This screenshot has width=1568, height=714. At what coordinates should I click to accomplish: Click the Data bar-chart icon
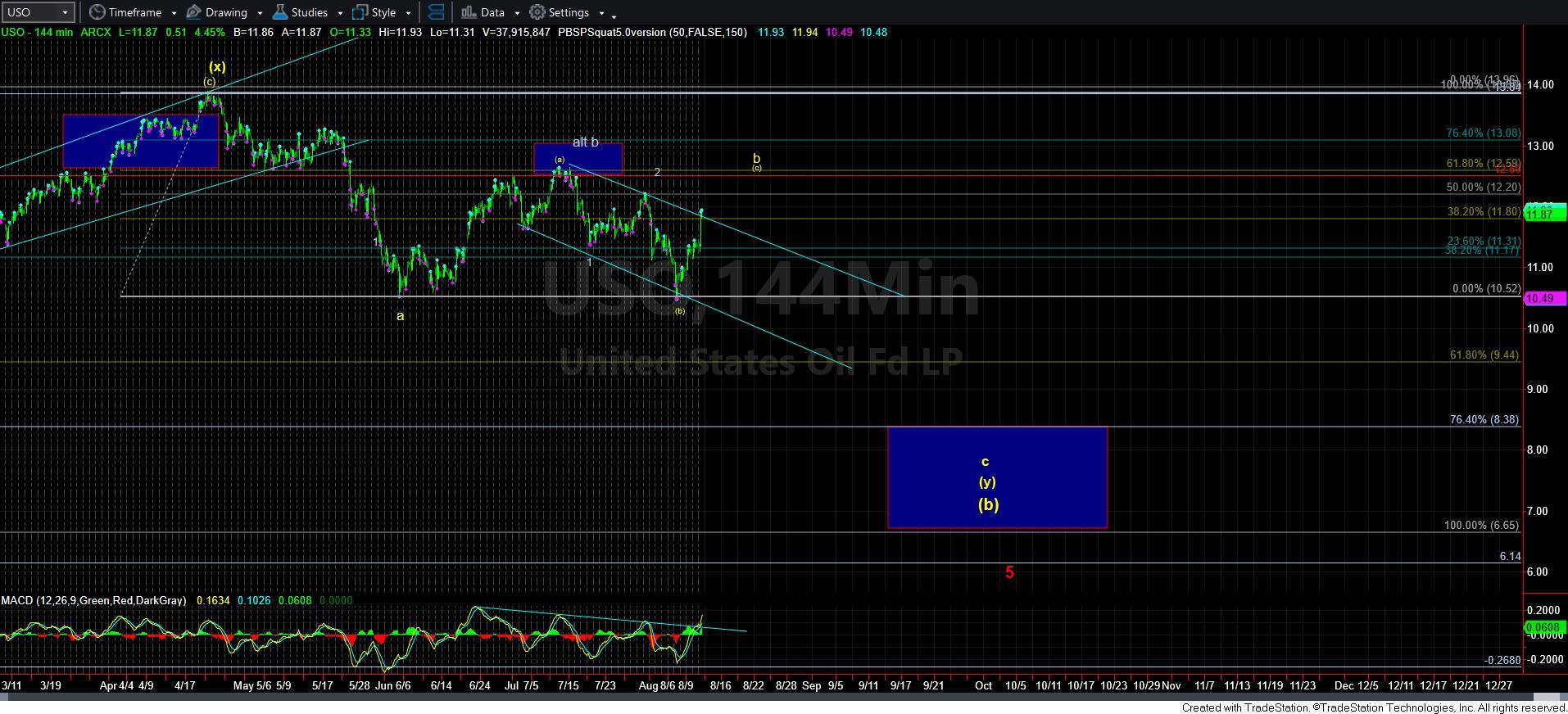coord(469,12)
